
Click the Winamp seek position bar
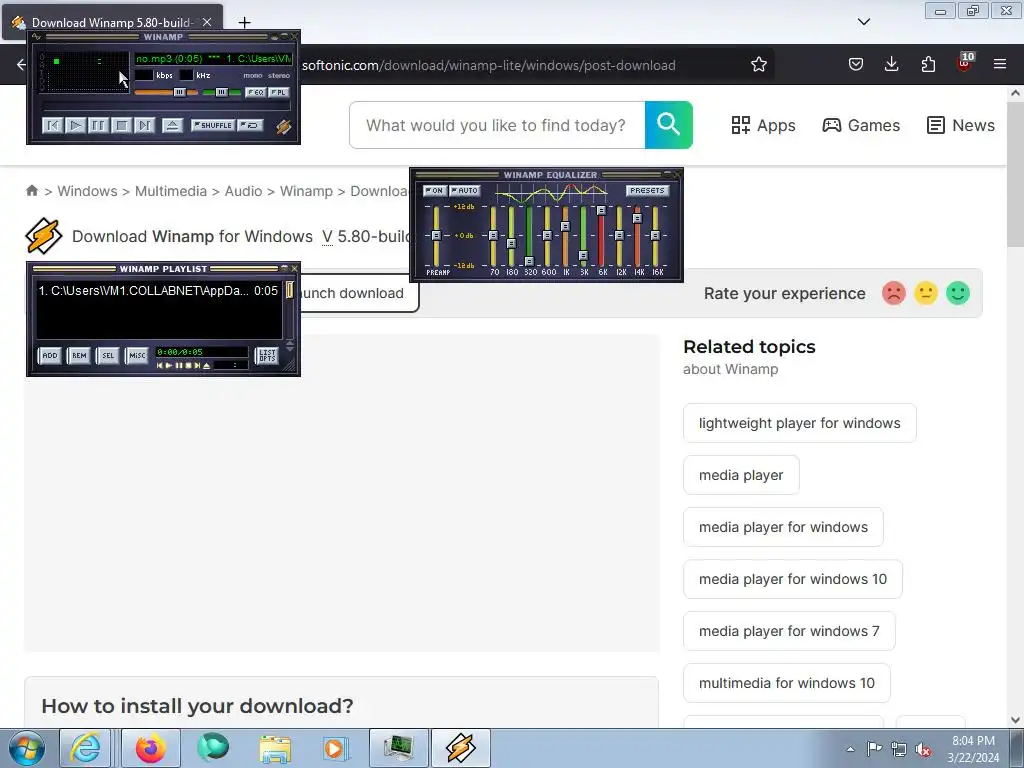[x=165, y=106]
